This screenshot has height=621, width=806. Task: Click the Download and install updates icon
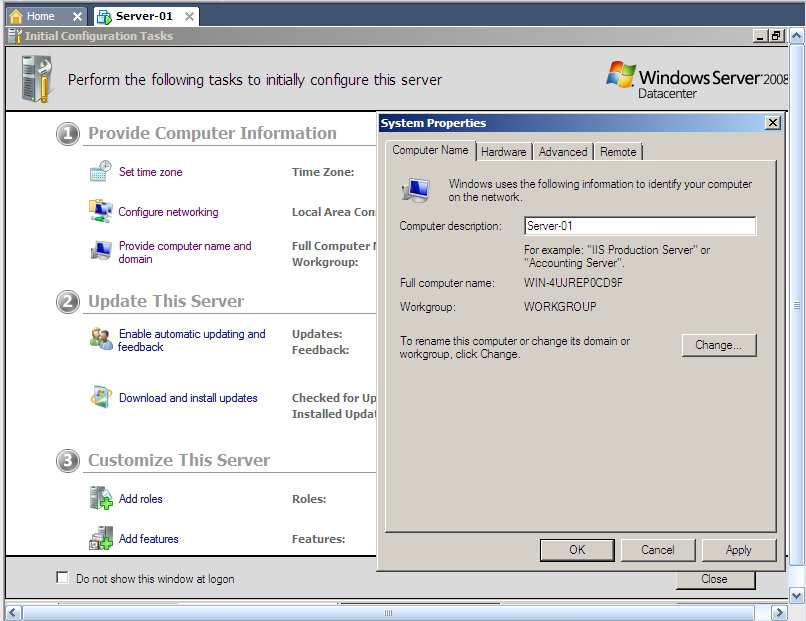[x=101, y=397]
